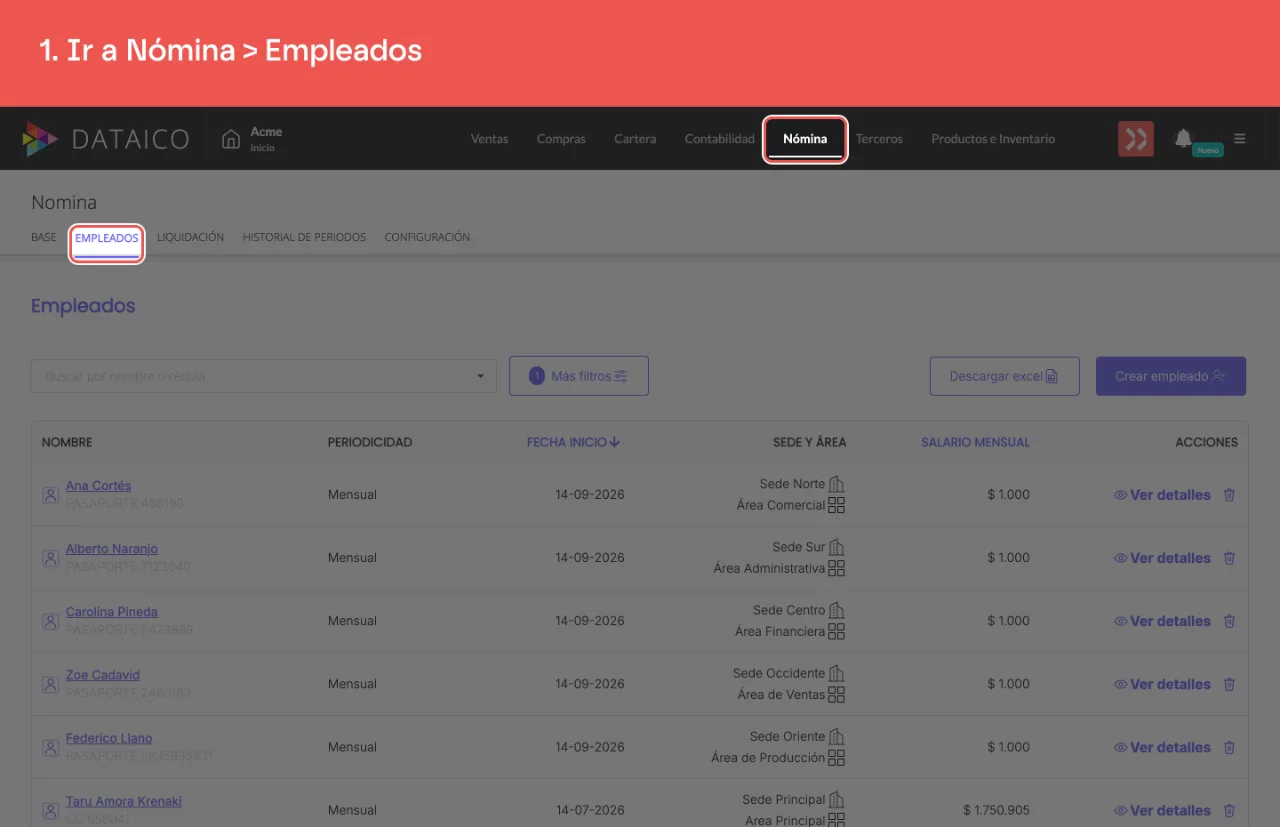The width and height of the screenshot is (1280, 827).
Task: Click the building icon next to Sede Occidente
Action: (x=837, y=673)
